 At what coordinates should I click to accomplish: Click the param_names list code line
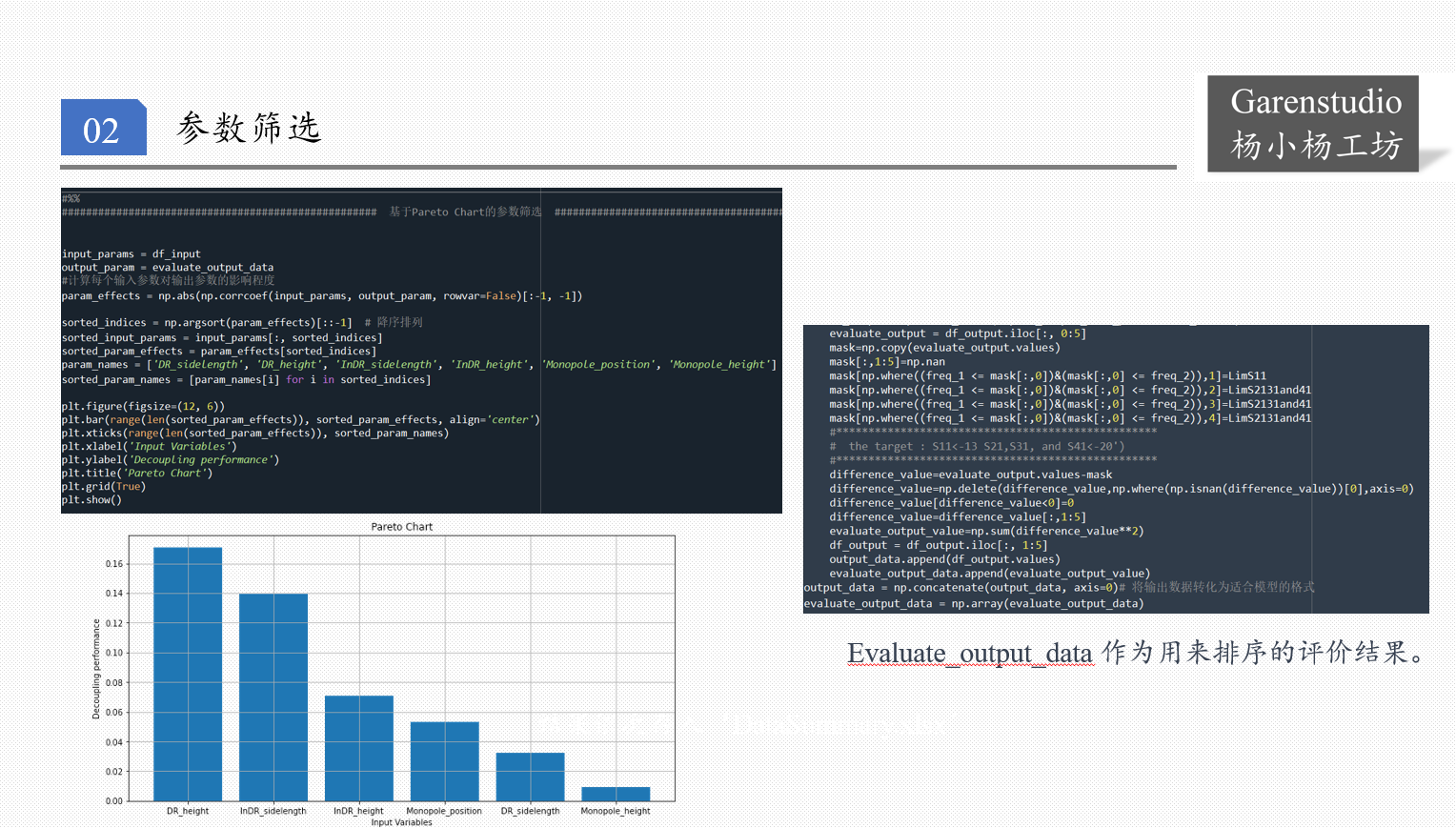[x=419, y=365]
